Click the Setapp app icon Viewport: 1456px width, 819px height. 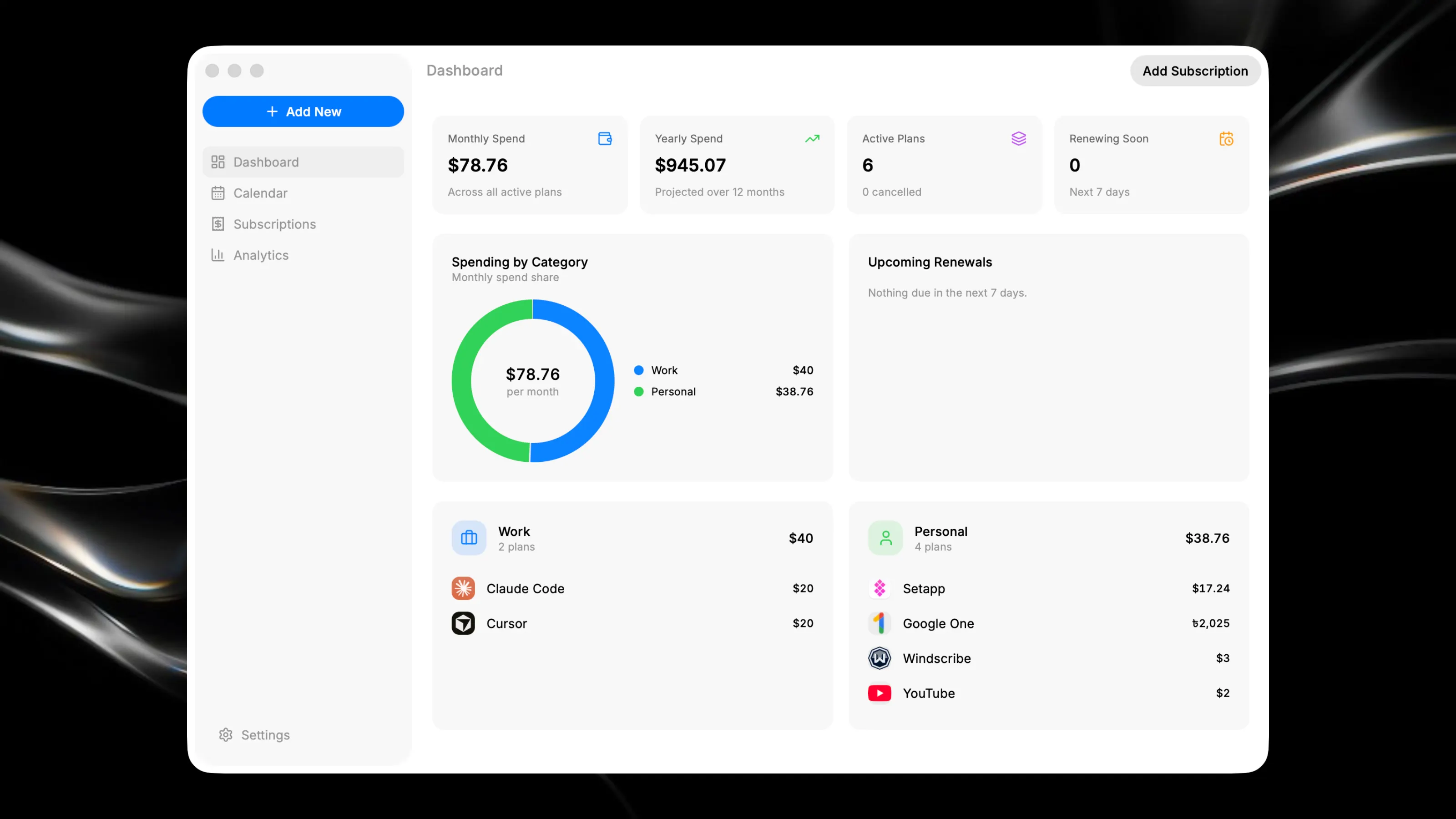[880, 588]
